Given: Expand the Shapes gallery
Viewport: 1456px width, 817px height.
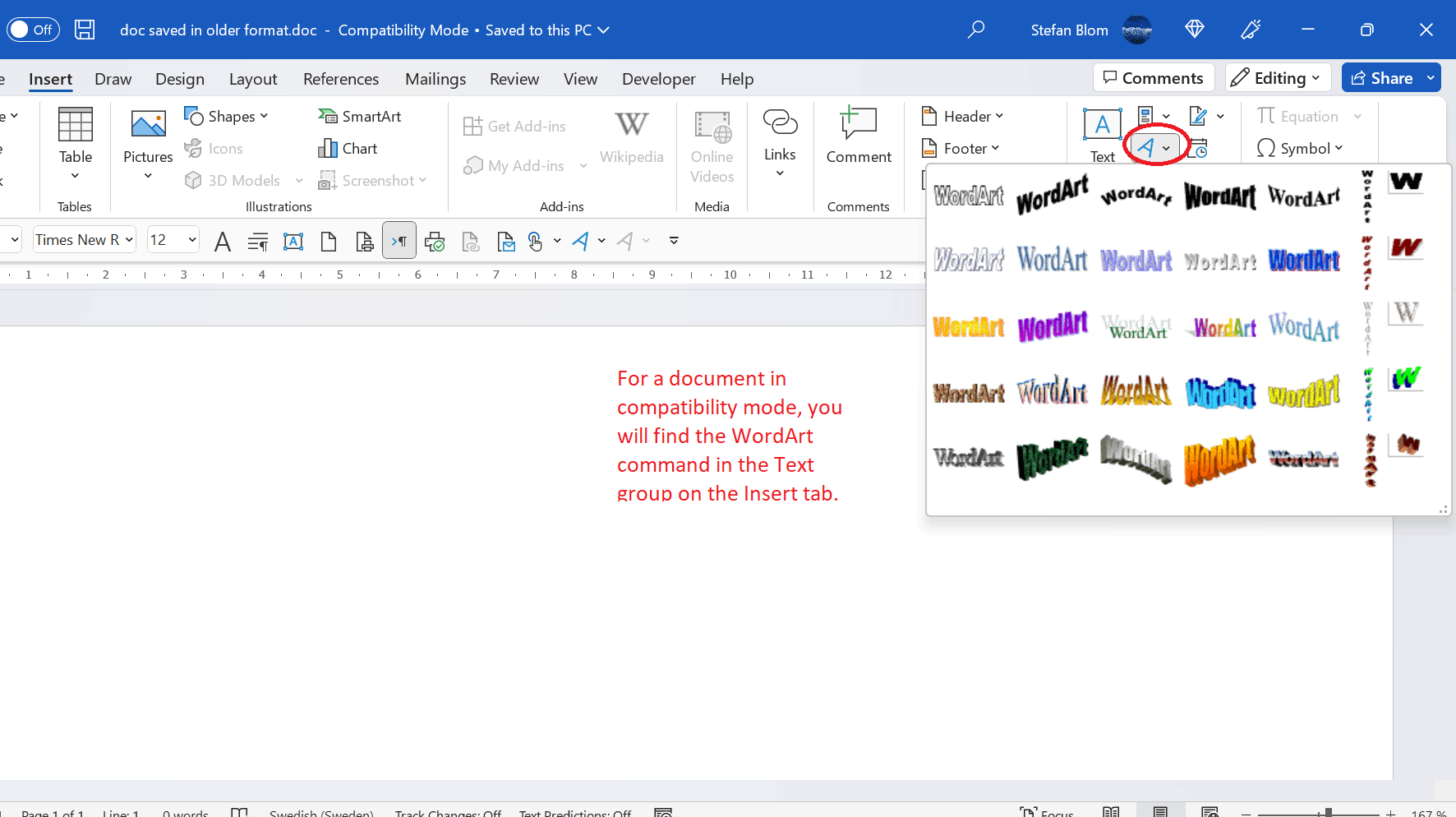Looking at the screenshot, I should coord(227,117).
